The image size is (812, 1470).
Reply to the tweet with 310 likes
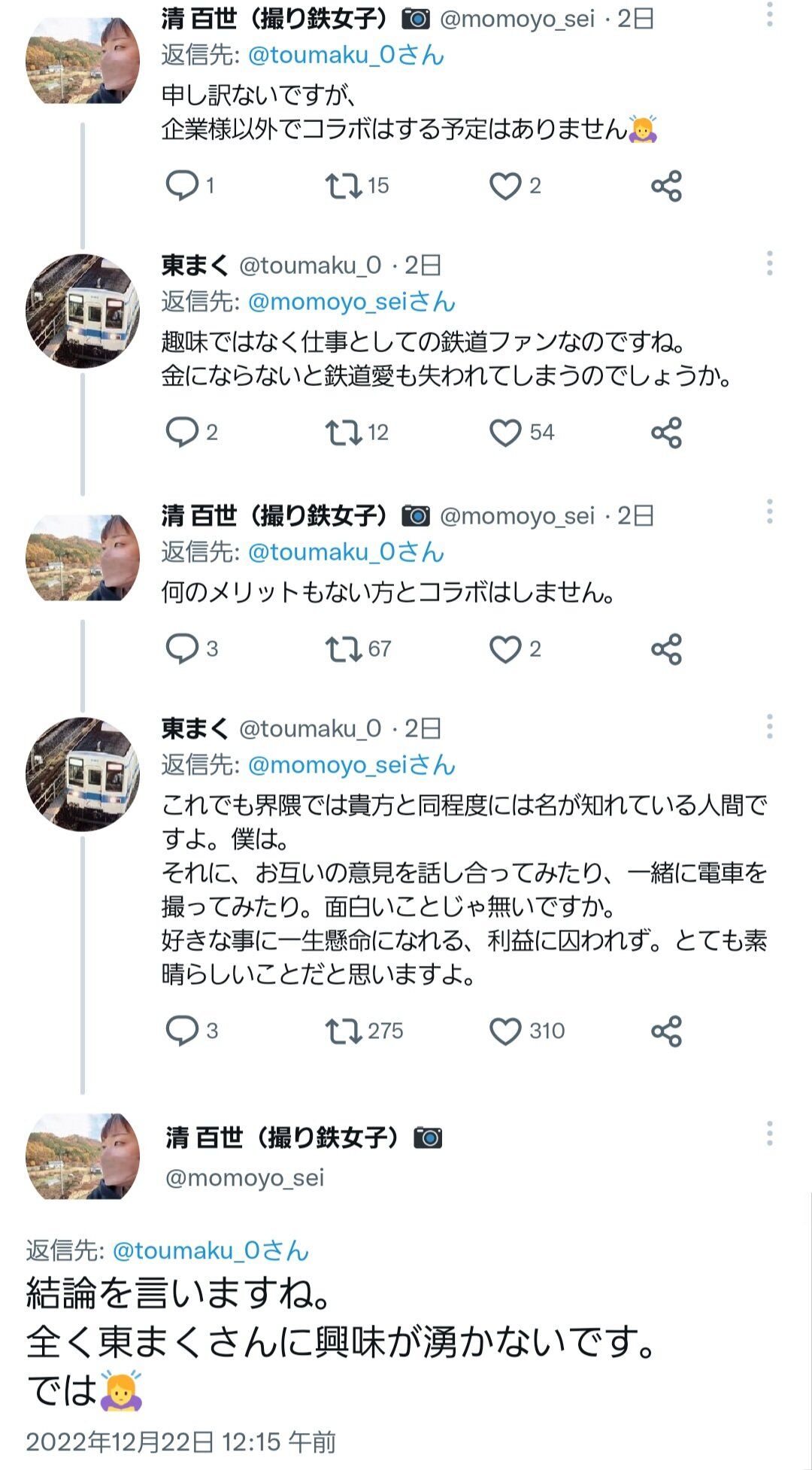182,1031
